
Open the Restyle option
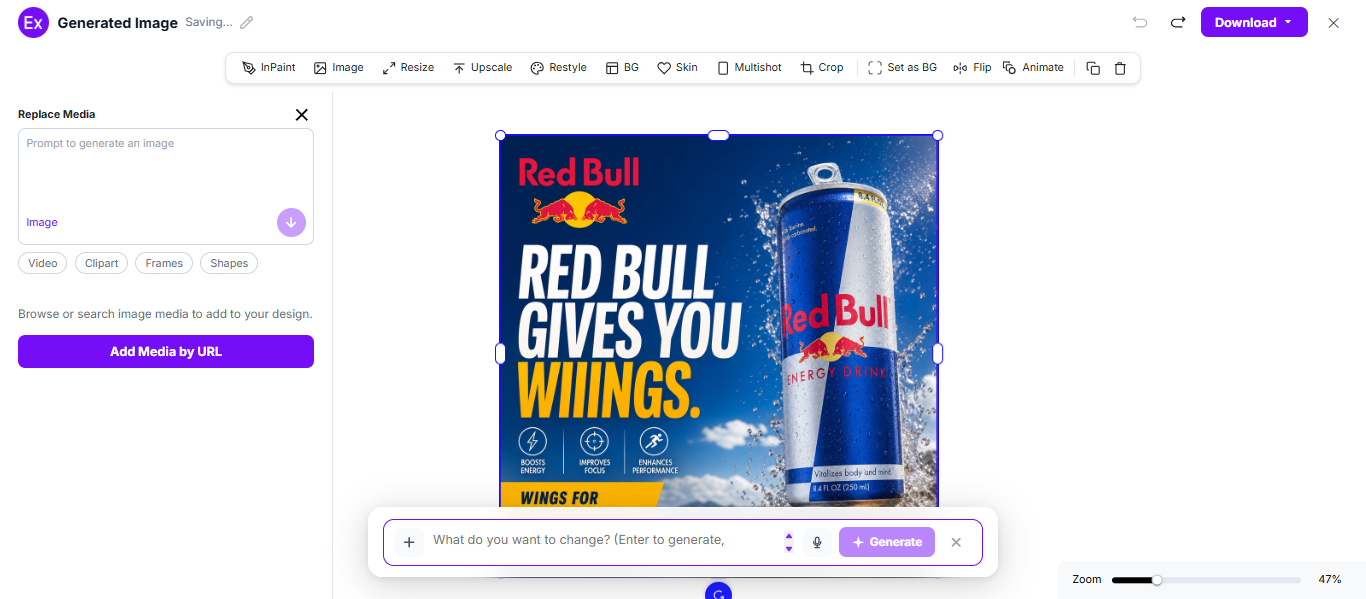[x=558, y=68]
